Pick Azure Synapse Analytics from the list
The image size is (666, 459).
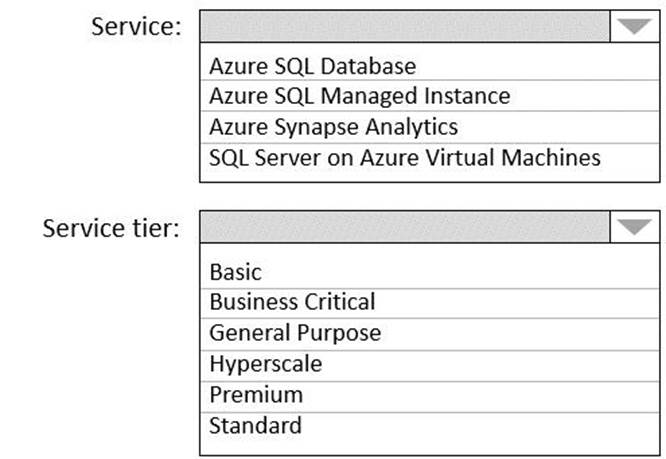click(x=333, y=127)
